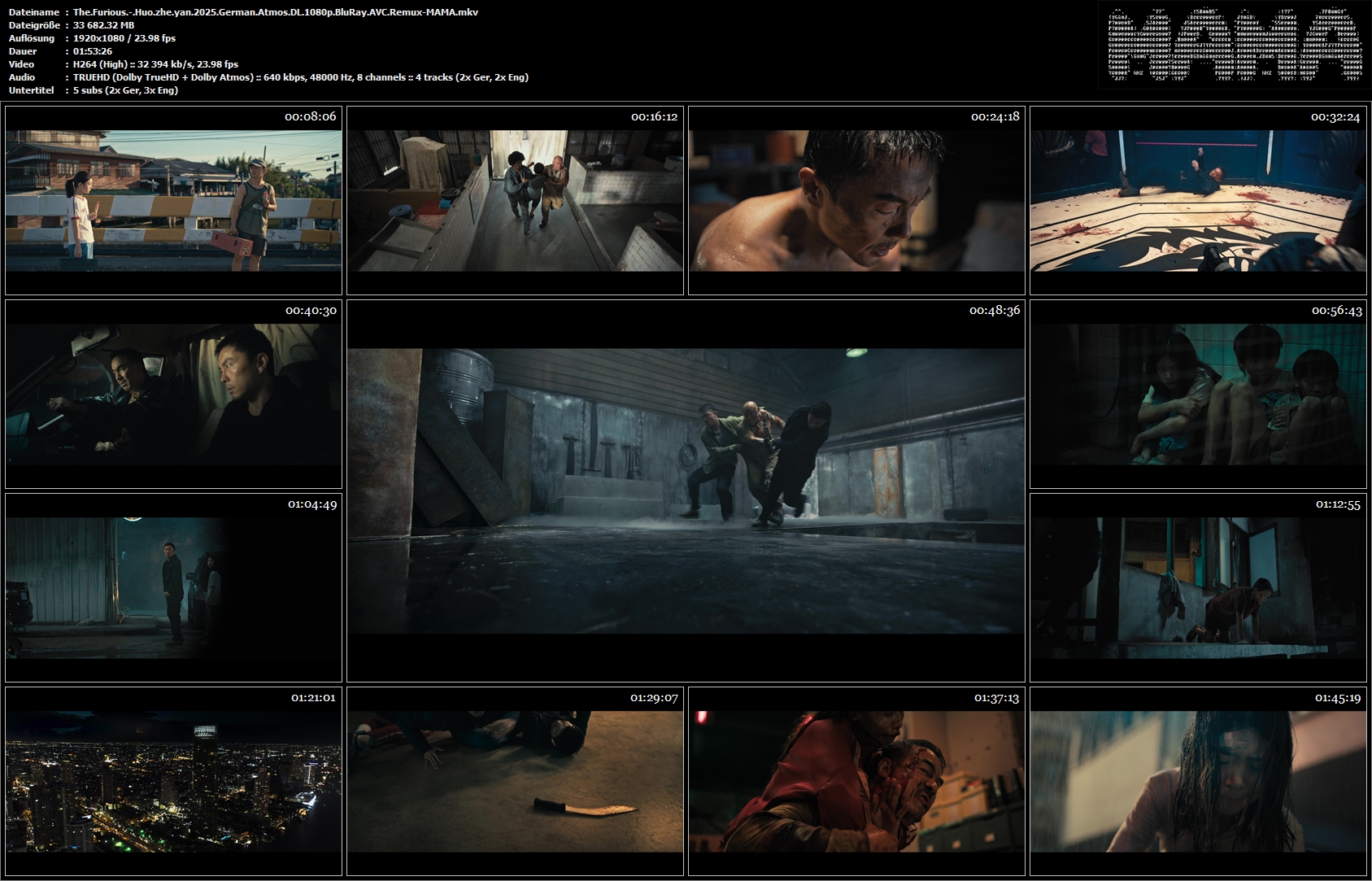Click the ASCII art logo in header
Viewport: 1372px width, 881px height.
click(x=1235, y=45)
